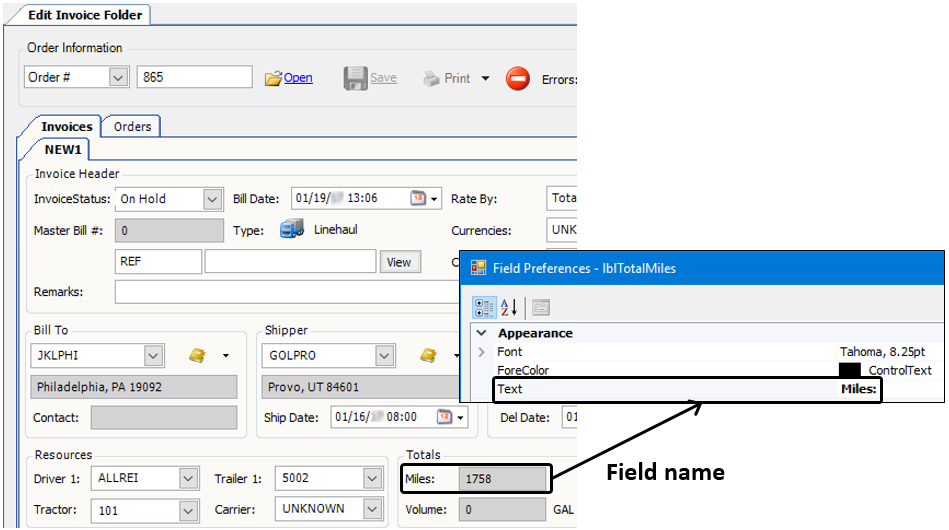Collapse the Appearance category
Image resolution: width=949 pixels, height=530 pixels.
tap(482, 333)
